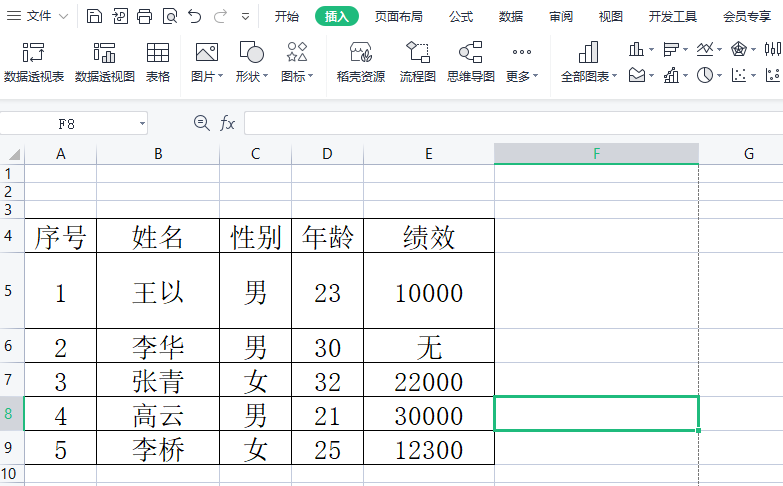Select column A header
The width and height of the screenshot is (783, 486).
pos(60,154)
